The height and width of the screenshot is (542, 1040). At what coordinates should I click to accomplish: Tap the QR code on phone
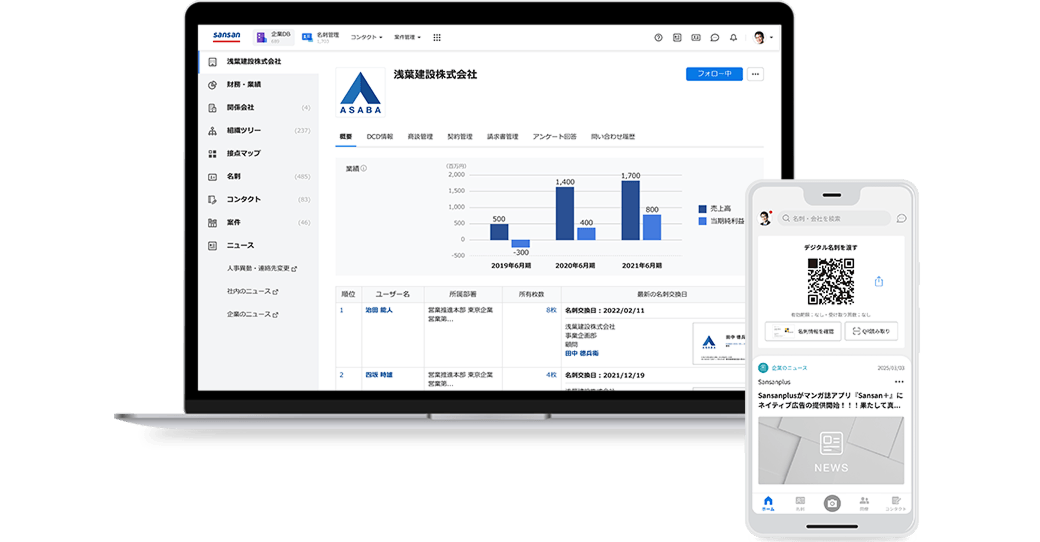coord(830,281)
